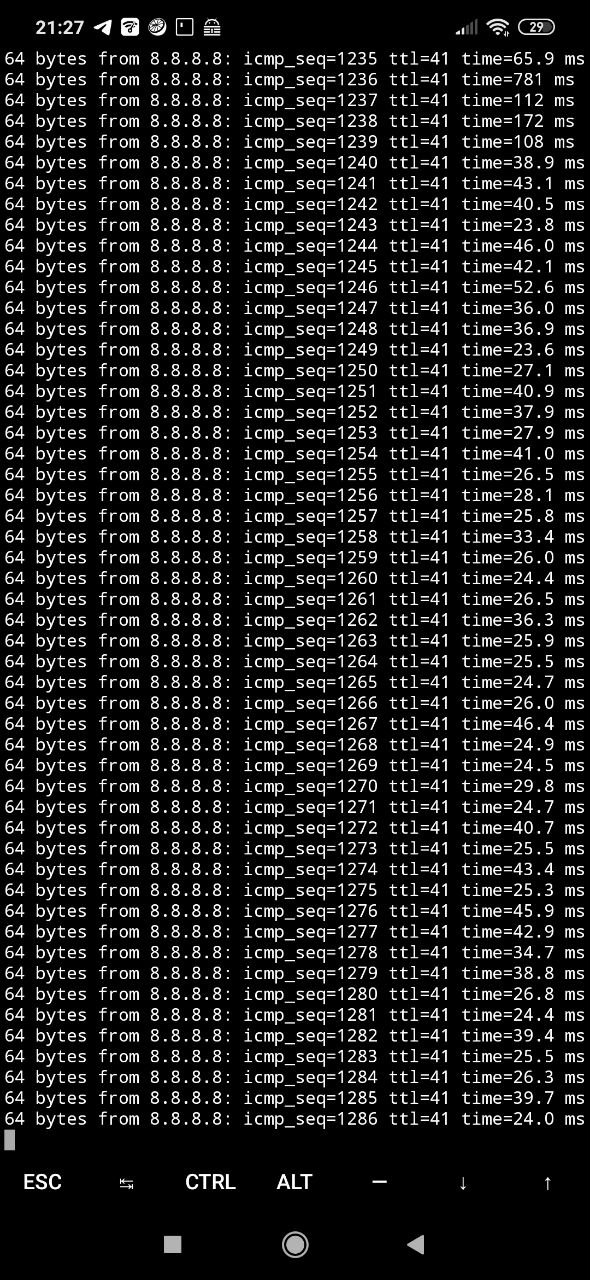The image size is (590, 1280).
Task: Tap the terminal cursor block
Action: [x=10, y=1140]
